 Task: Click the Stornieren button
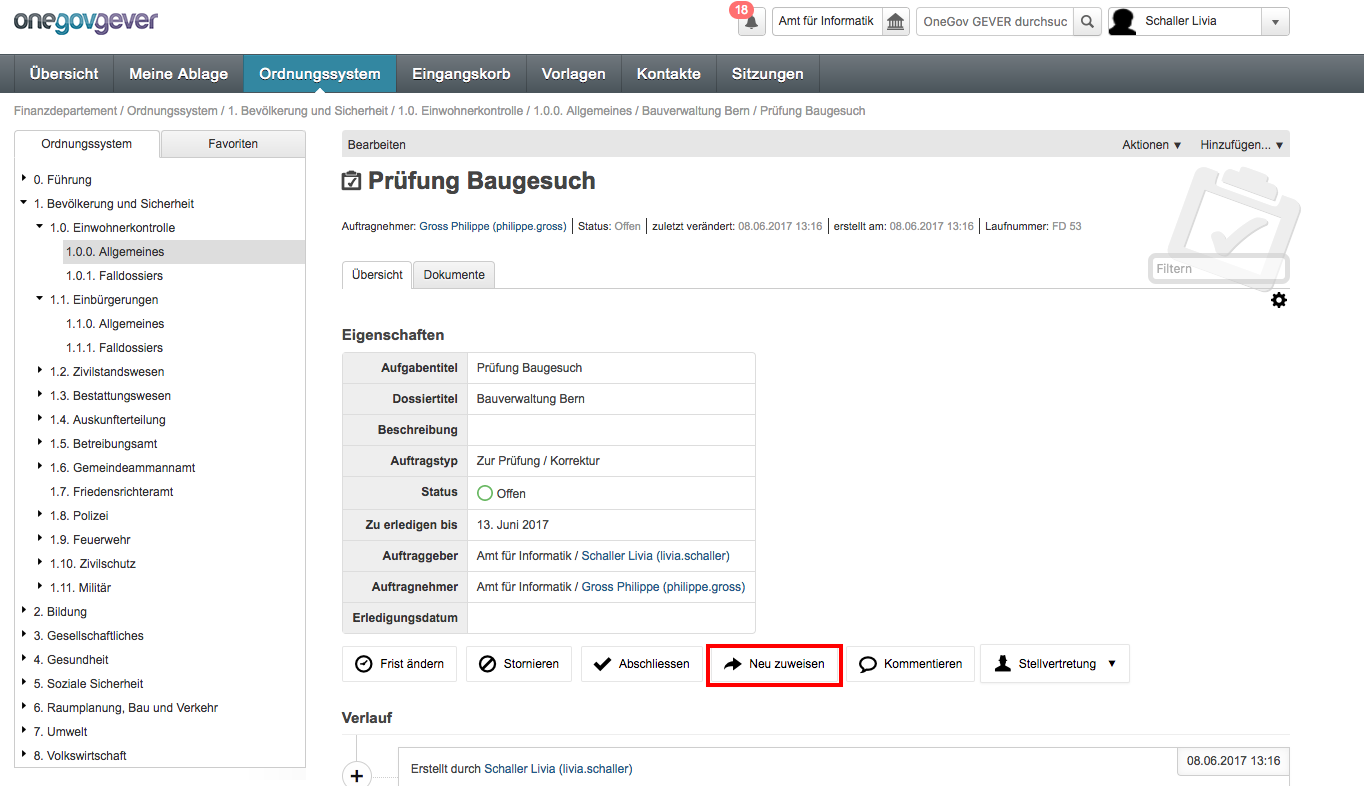click(x=519, y=664)
